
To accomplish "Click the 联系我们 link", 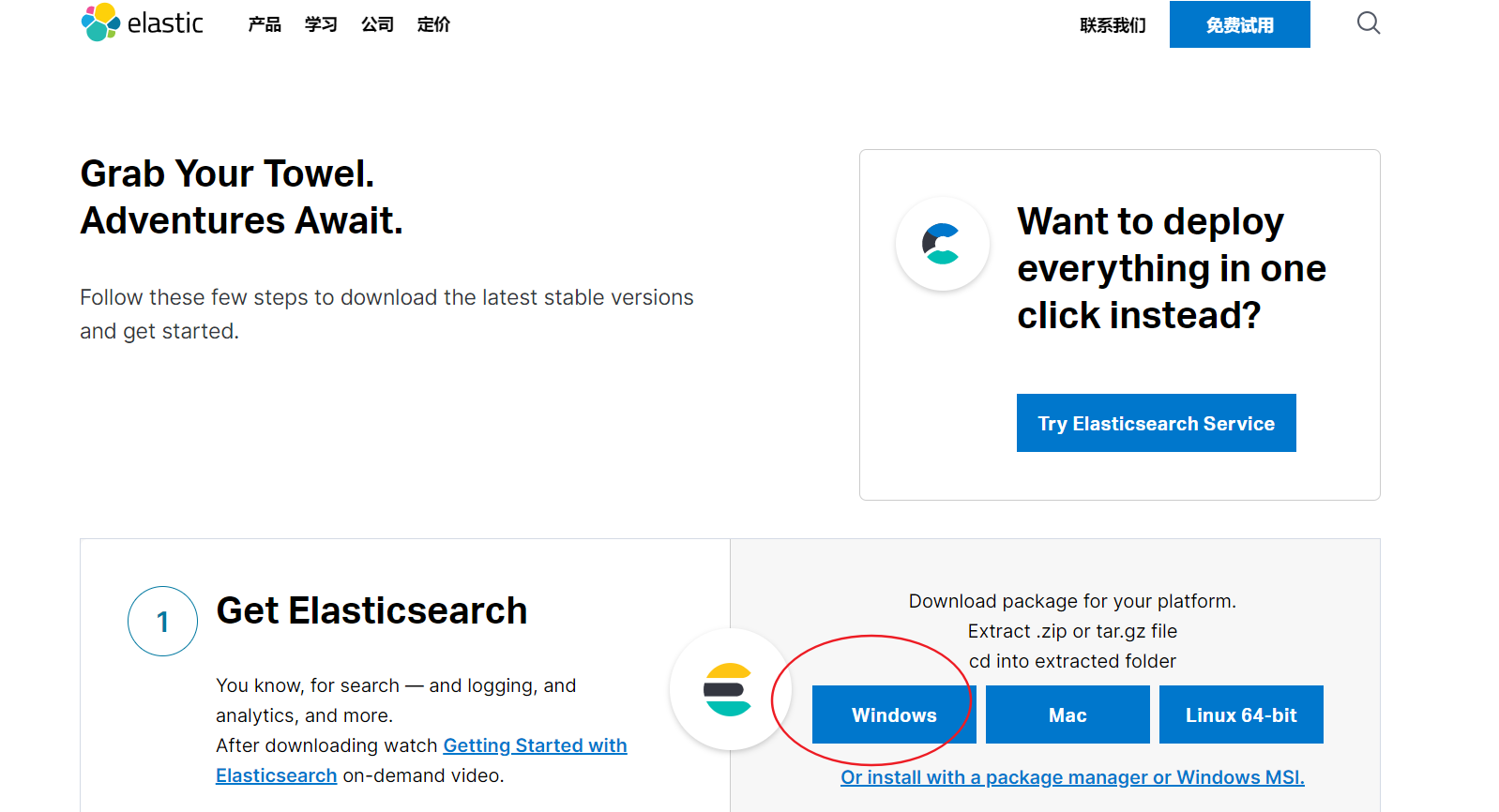I will (x=1113, y=25).
